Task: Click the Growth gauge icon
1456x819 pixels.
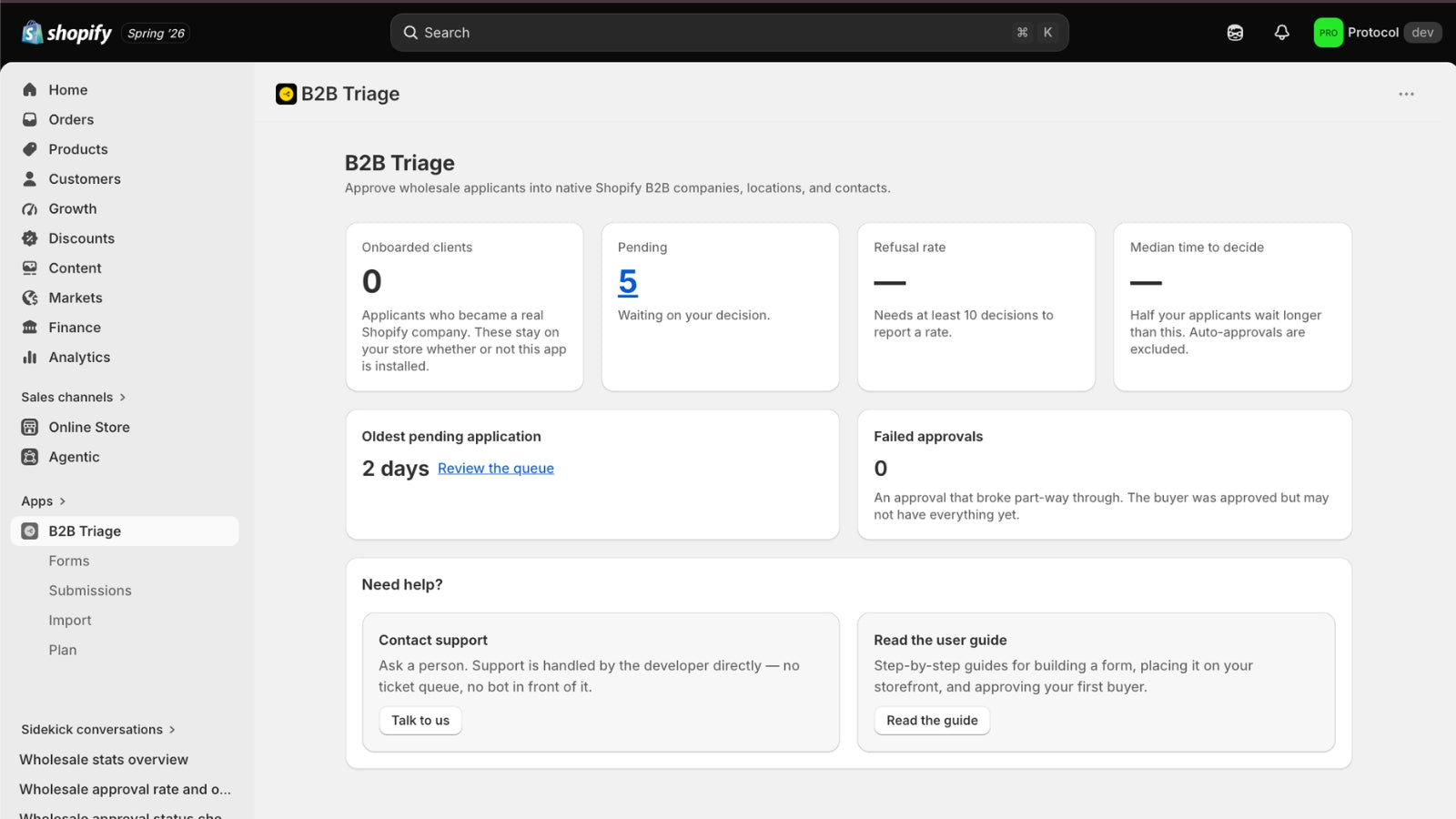Action: click(30, 208)
